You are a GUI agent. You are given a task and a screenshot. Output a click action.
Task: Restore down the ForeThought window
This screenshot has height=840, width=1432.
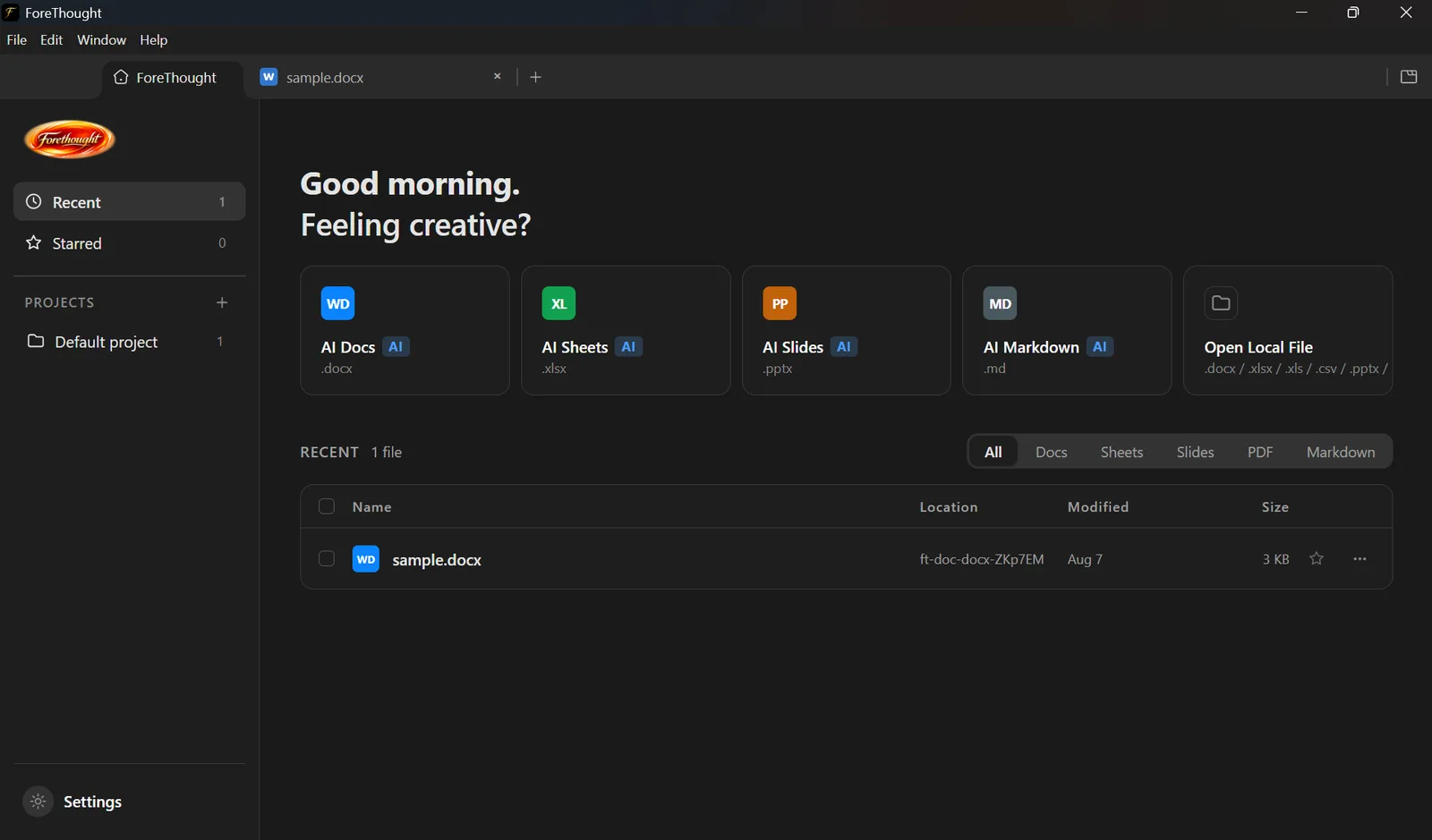(1353, 13)
